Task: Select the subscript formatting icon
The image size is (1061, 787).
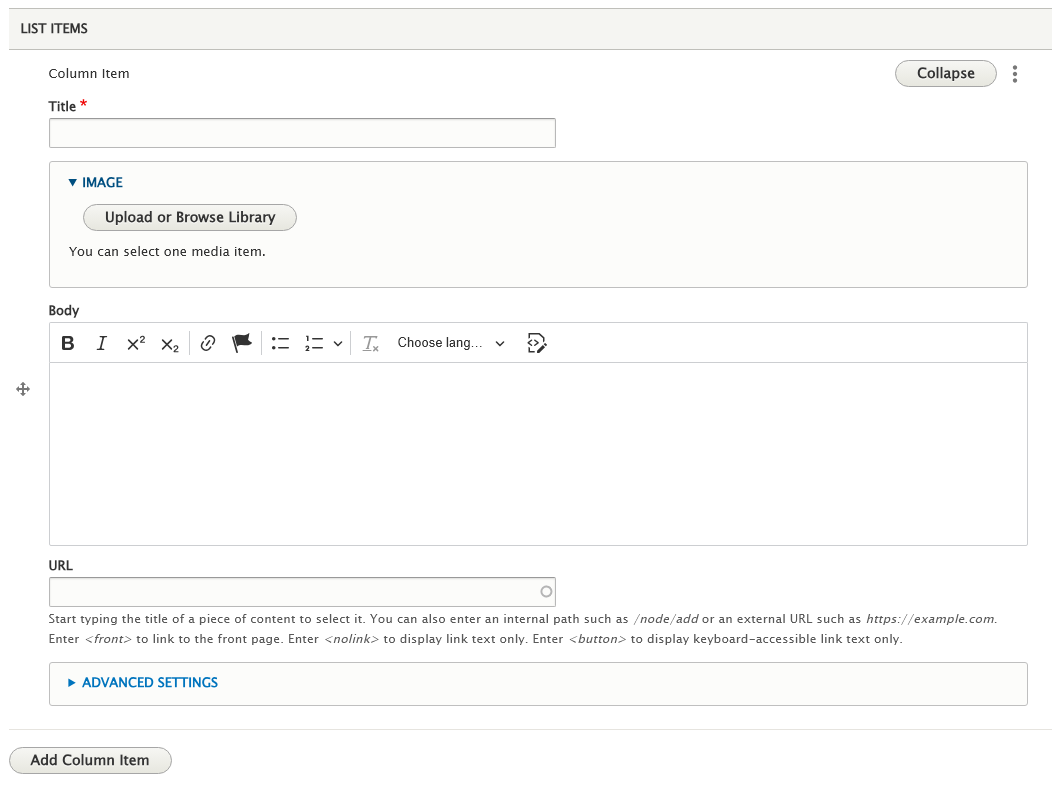Action: coord(168,343)
